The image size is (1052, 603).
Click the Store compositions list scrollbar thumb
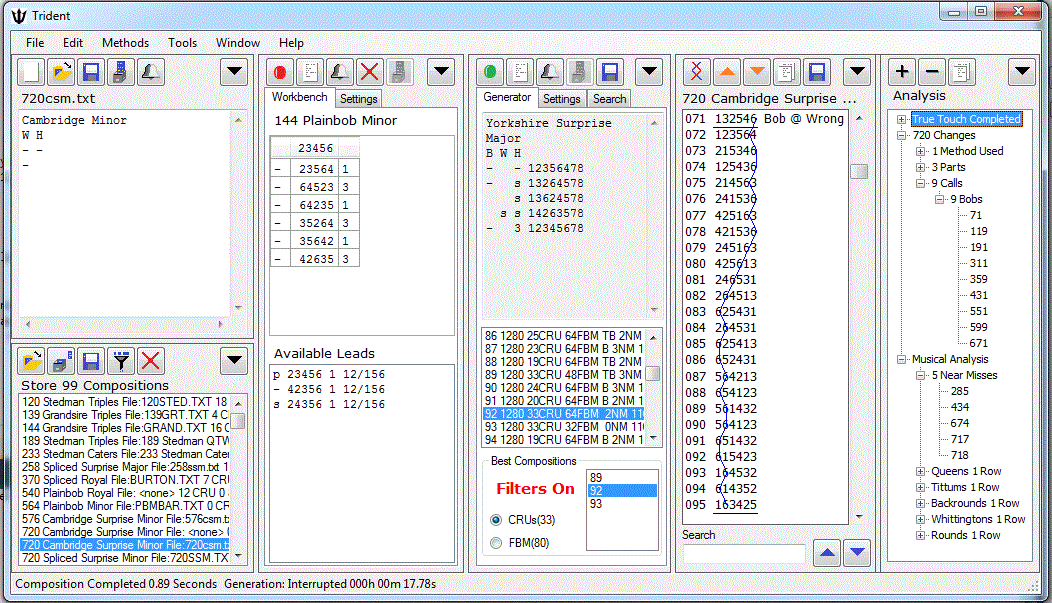[238, 421]
